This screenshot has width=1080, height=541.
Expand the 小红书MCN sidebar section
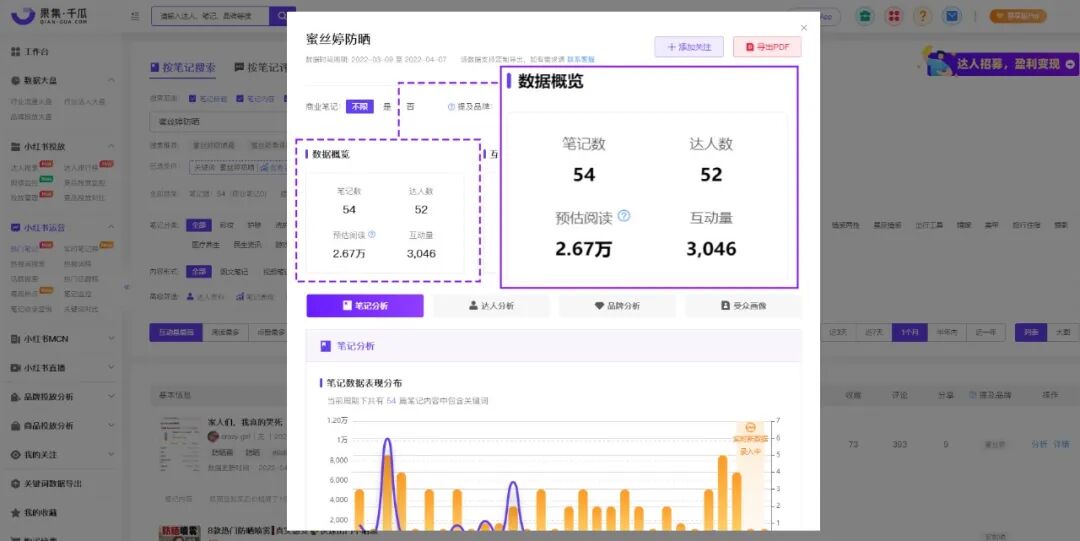pyautogui.click(x=111, y=339)
